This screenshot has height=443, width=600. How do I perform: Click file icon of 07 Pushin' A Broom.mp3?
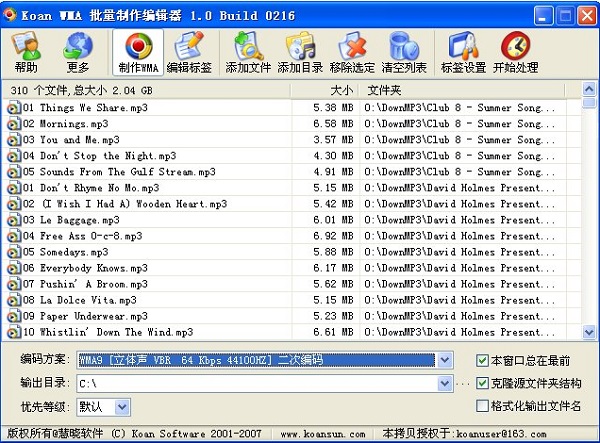coord(14,285)
